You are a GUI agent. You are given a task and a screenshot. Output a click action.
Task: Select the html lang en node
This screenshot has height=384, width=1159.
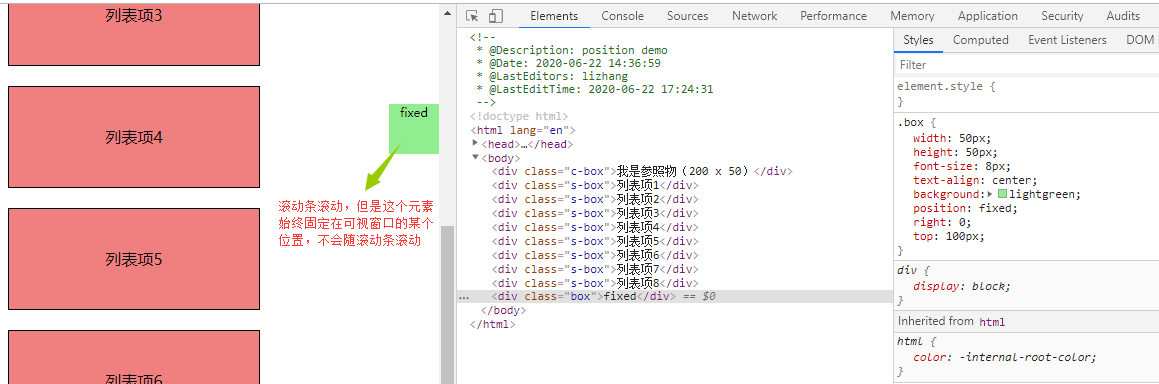522,130
